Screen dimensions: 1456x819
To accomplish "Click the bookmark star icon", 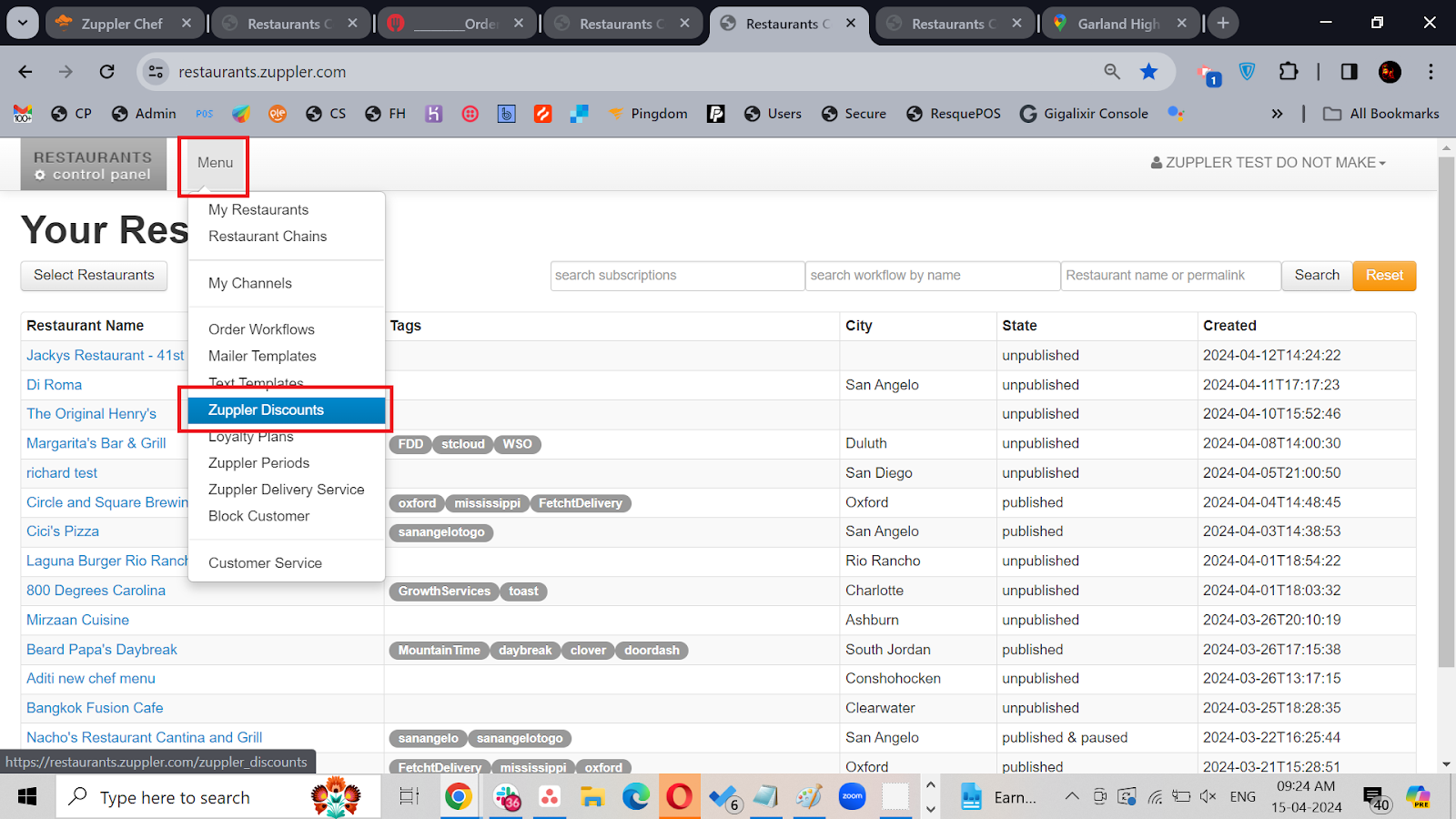I will tap(1149, 72).
